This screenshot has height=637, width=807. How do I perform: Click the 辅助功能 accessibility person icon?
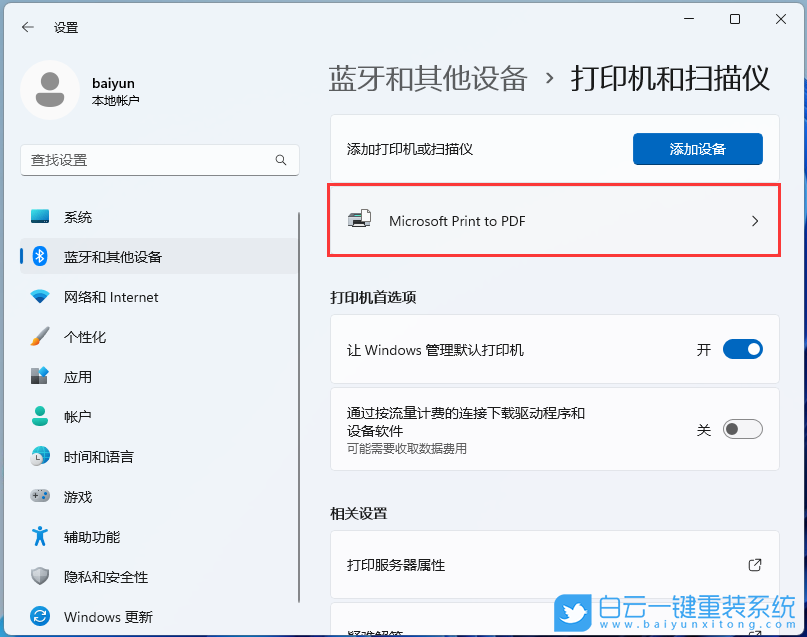tap(40, 537)
